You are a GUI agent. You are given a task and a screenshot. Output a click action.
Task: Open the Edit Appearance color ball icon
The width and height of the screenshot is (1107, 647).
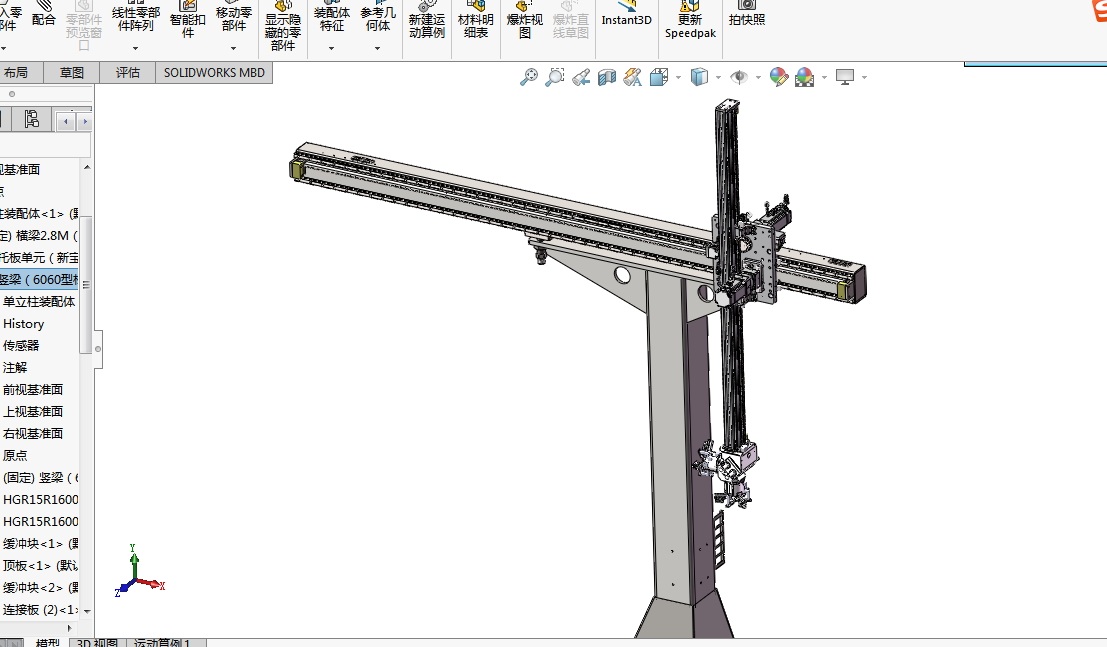(779, 77)
